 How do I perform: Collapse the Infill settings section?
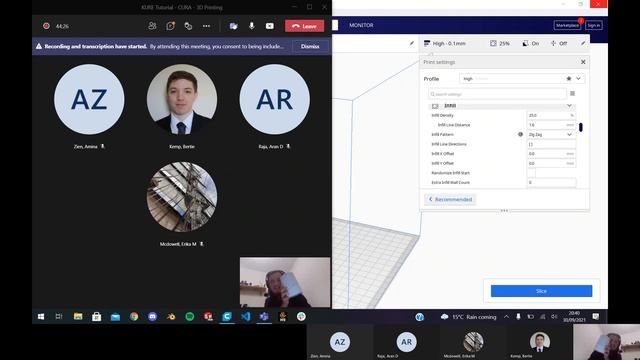point(569,106)
